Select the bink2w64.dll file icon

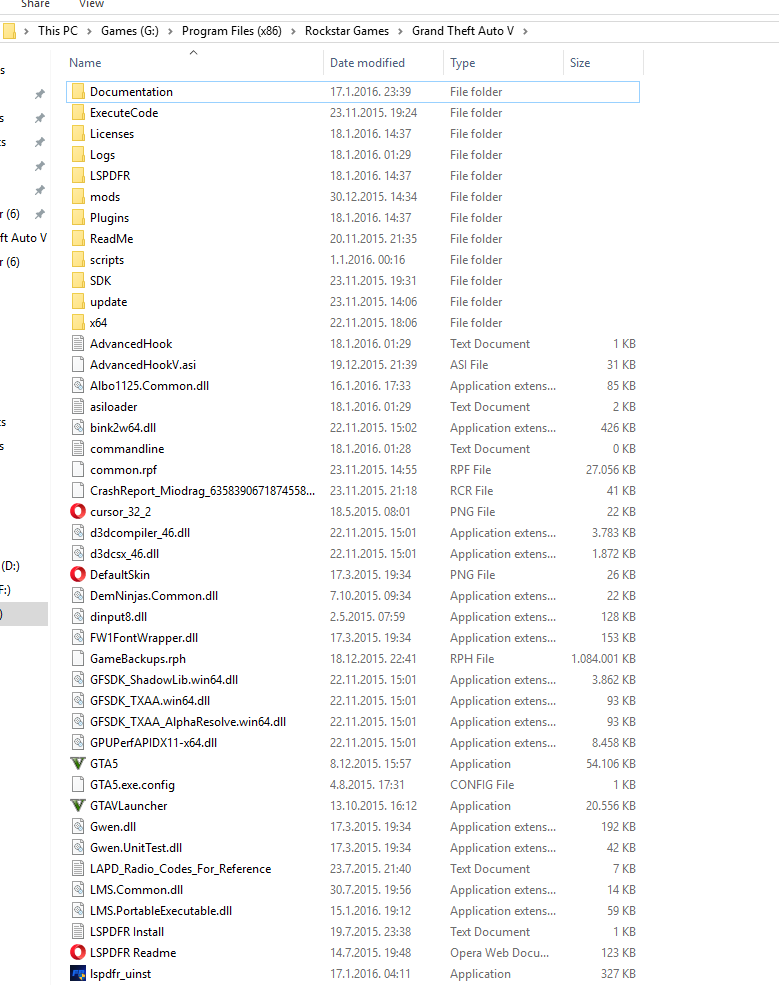(78, 428)
